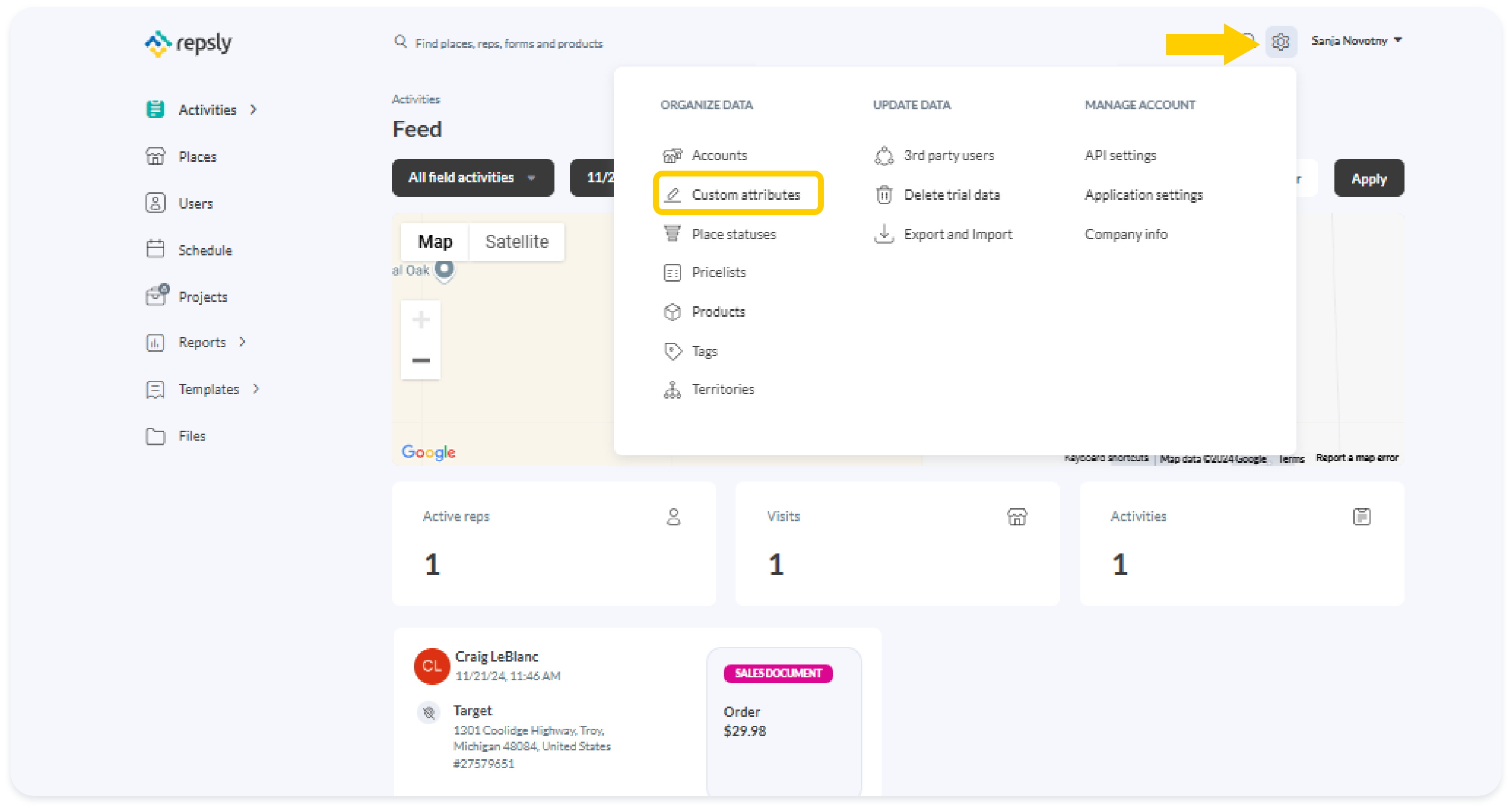Click the search magnifier icon
The height and width of the screenshot is (810, 1512).
(x=400, y=42)
